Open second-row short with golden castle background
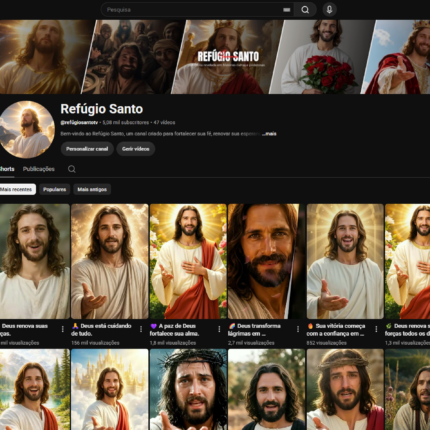Viewport: 430px width, 430px height. coord(110,389)
